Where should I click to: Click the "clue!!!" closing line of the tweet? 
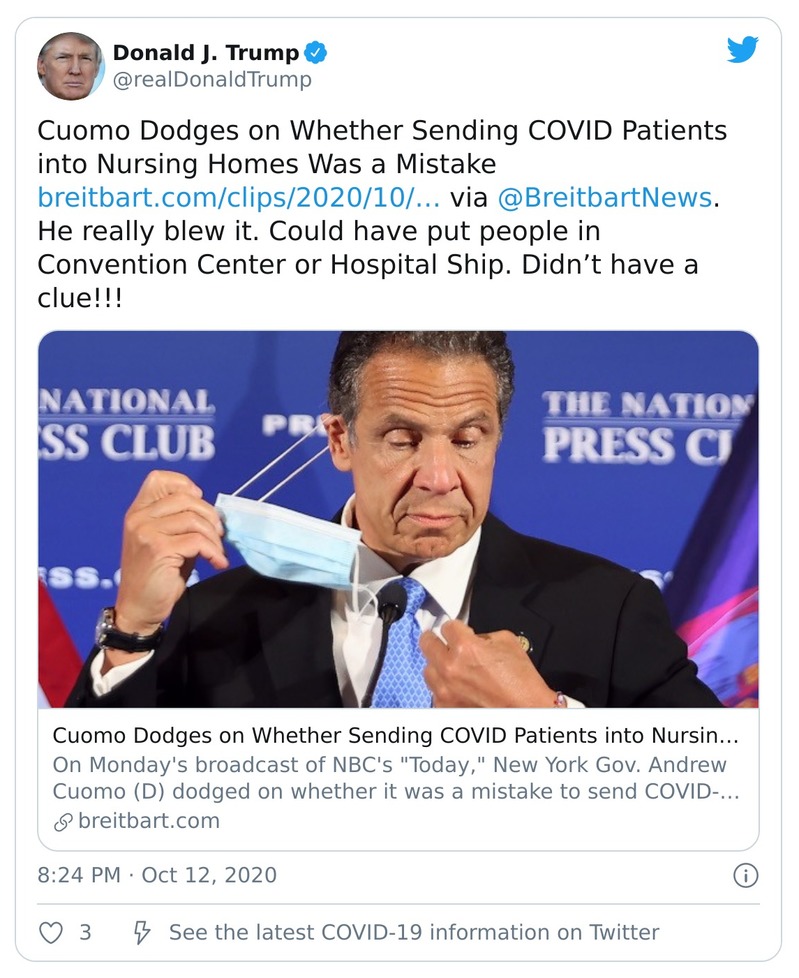80,298
